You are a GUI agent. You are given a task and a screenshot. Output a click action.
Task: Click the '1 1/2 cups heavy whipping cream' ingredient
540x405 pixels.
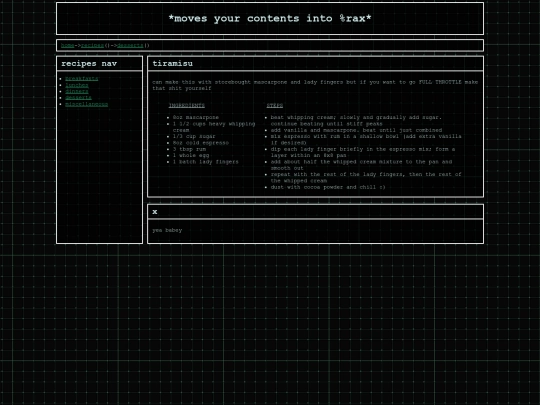(x=214, y=127)
